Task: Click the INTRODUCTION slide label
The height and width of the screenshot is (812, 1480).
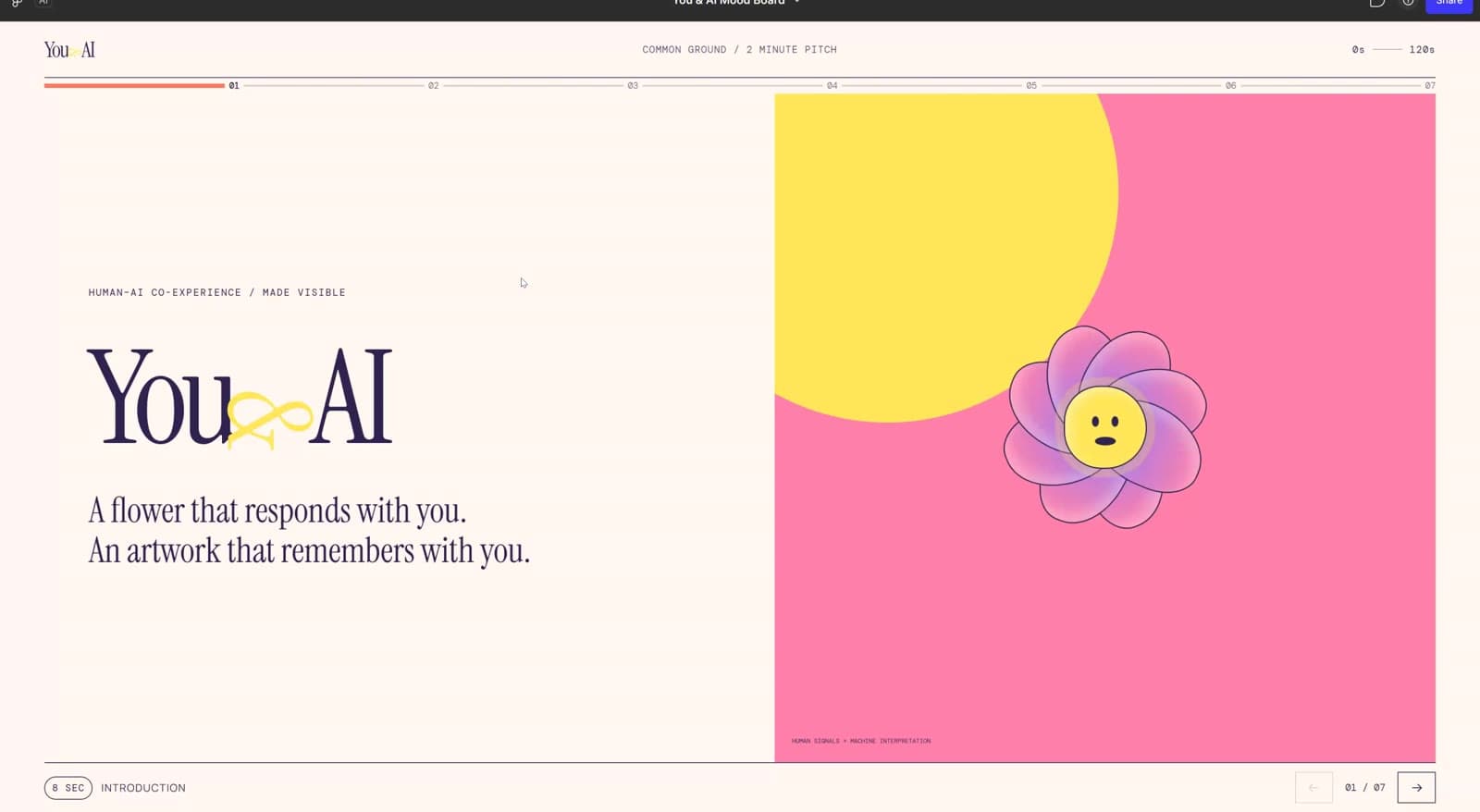Action: click(143, 788)
